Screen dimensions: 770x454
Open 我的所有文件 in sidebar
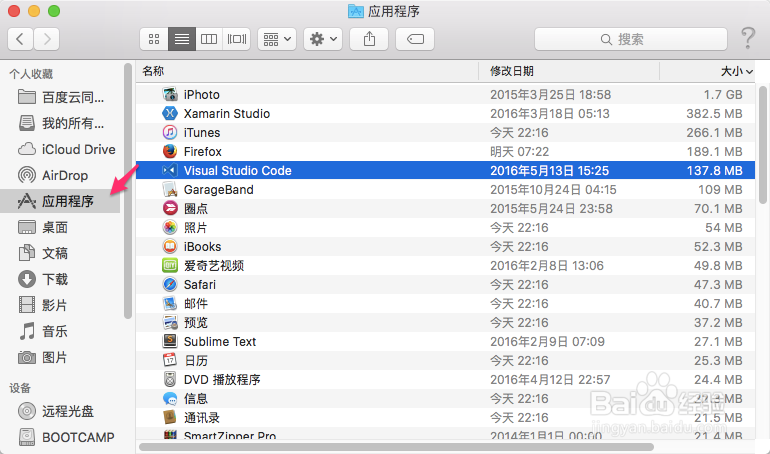(61, 123)
